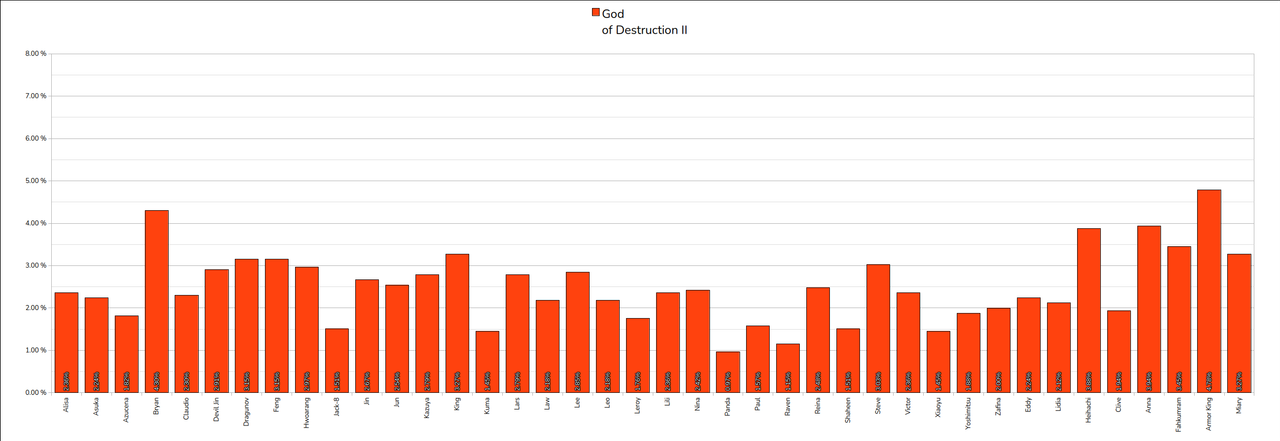Image resolution: width=1280 pixels, height=441 pixels.
Task: Click the 'Jin' x-axis label
Action: tap(367, 401)
